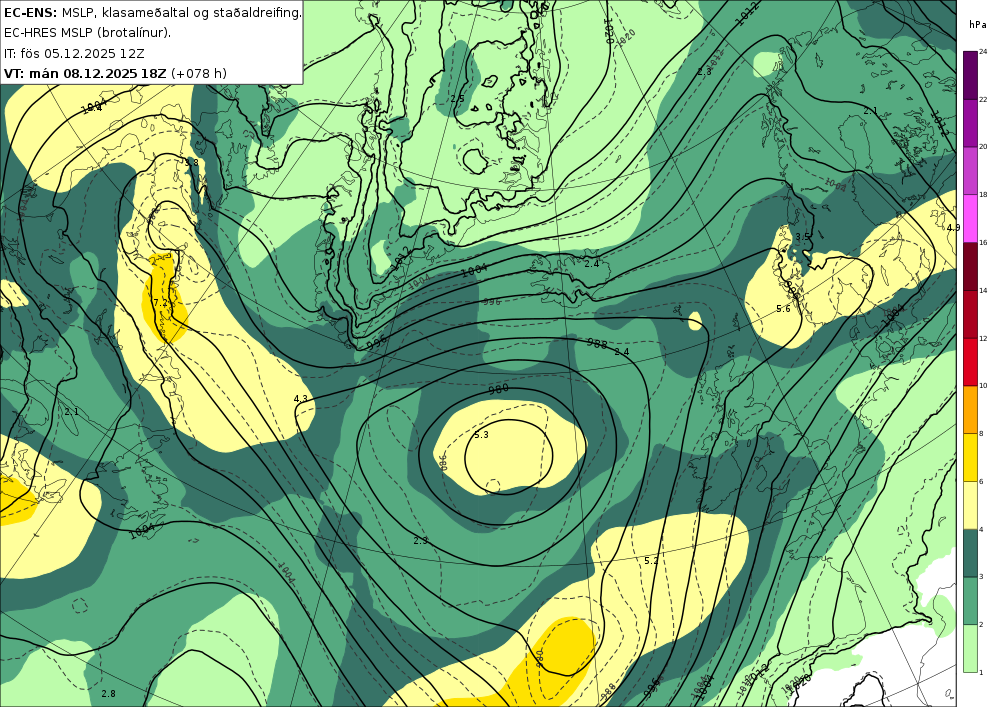Select the orange 8–10 hPa legend swatch

pos(969,410)
